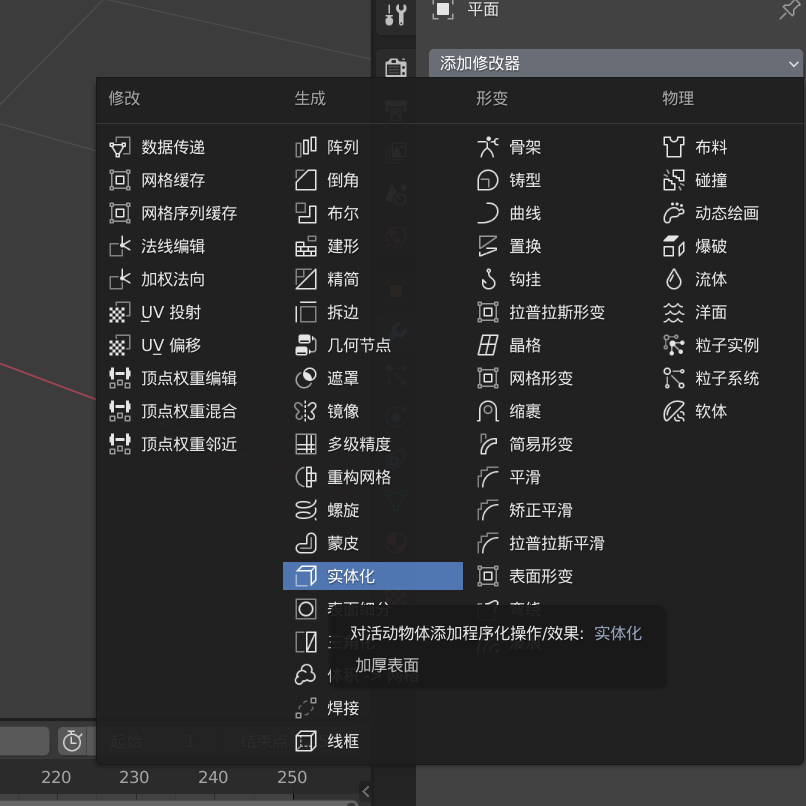The width and height of the screenshot is (806, 806).
Task: Open the tool settings wrench tab
Action: pyautogui.click(x=396, y=14)
